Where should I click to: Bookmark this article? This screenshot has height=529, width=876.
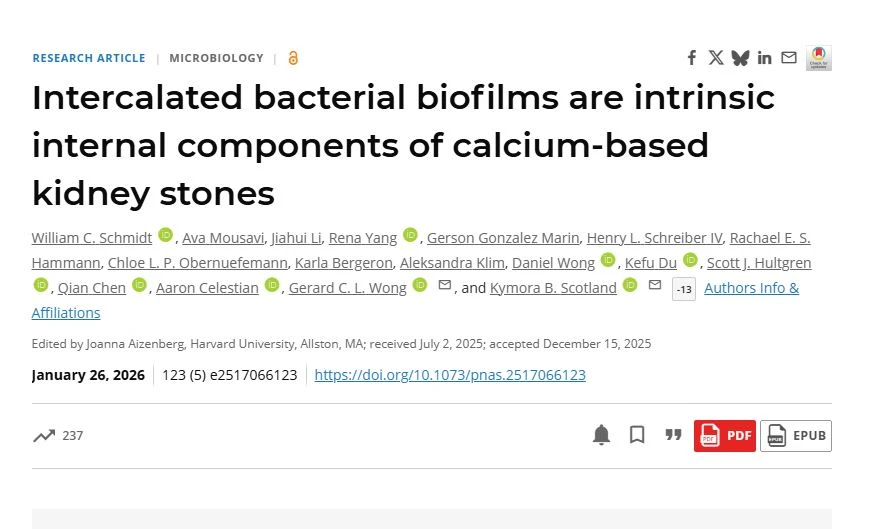[637, 435]
